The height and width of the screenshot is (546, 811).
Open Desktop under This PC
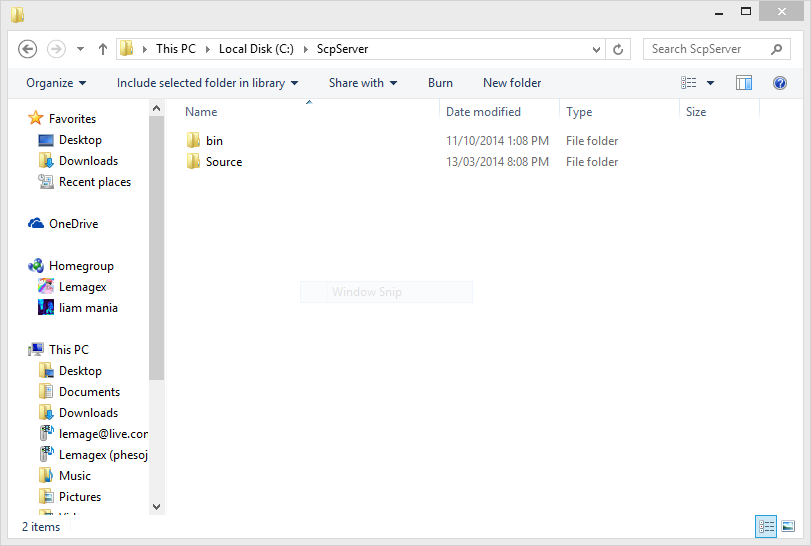point(80,371)
